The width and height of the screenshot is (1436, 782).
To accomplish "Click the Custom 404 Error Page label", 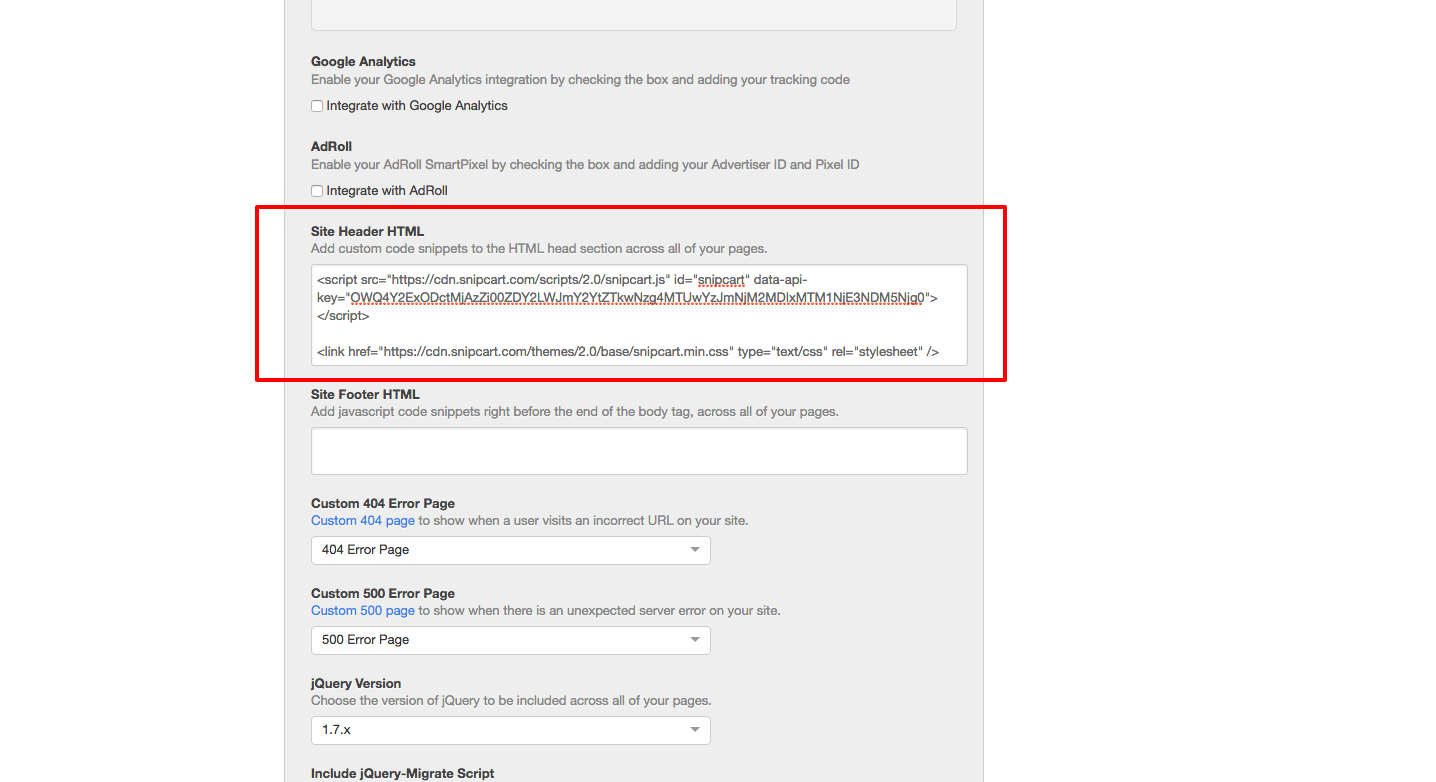I will point(383,504).
